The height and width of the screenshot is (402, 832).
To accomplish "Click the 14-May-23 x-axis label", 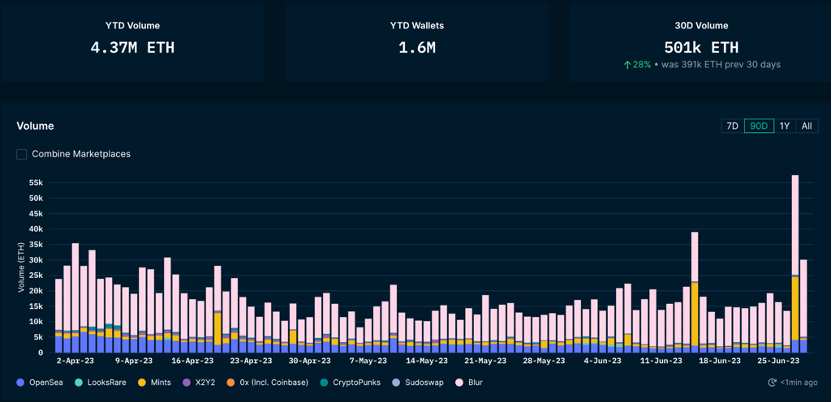I will [x=426, y=361].
